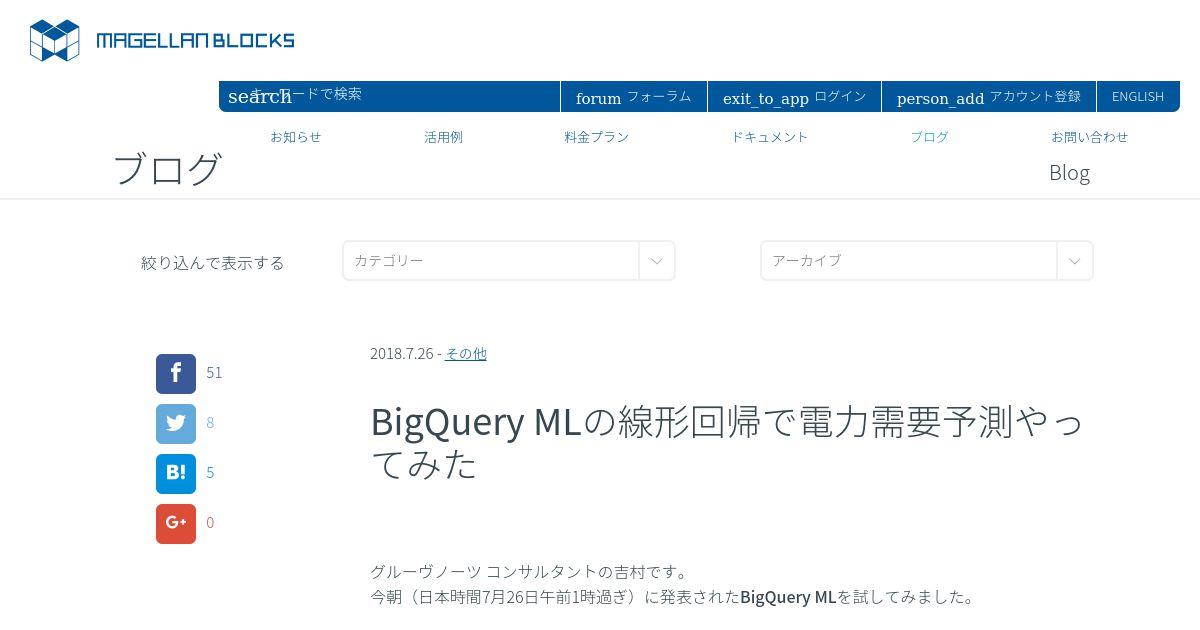Open the 料金プラン menu item
The width and height of the screenshot is (1200, 630).
pos(596,137)
